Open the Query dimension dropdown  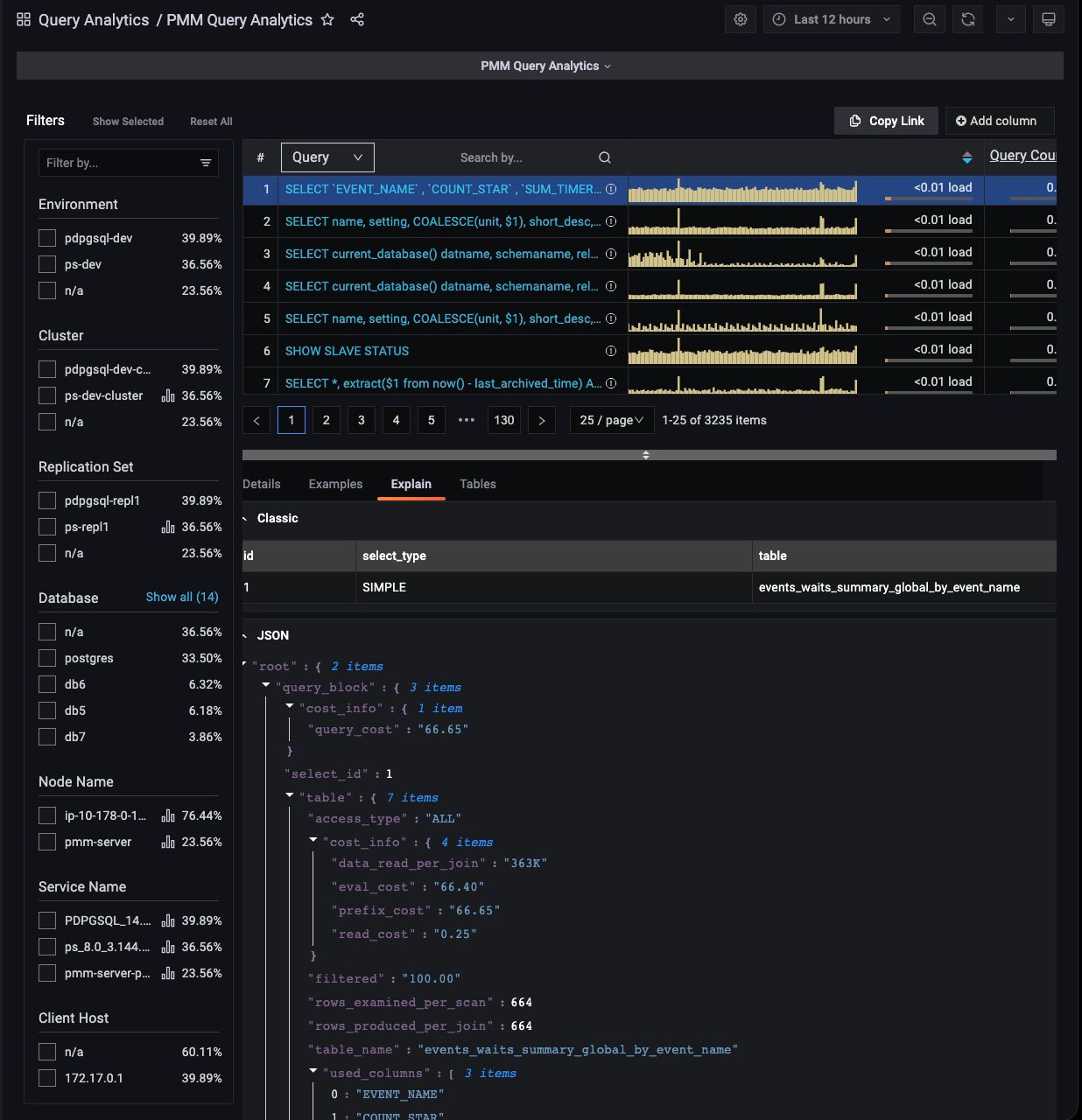327,157
